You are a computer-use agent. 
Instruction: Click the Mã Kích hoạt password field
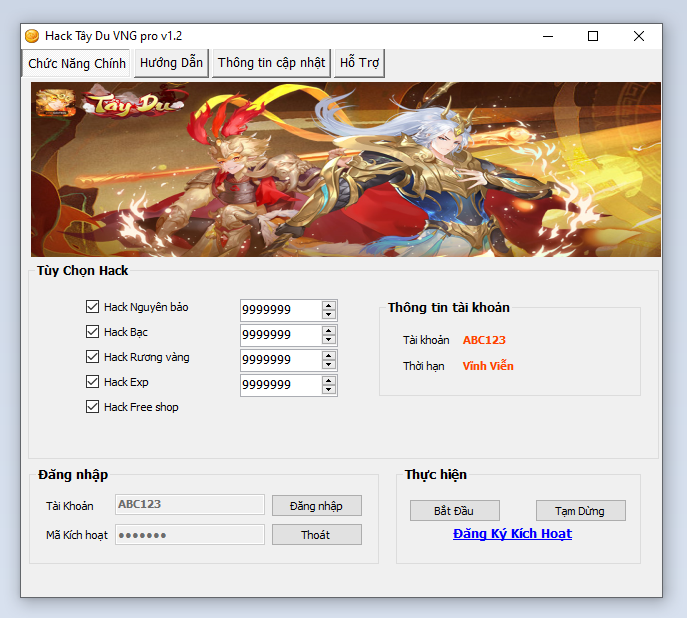(x=190, y=535)
